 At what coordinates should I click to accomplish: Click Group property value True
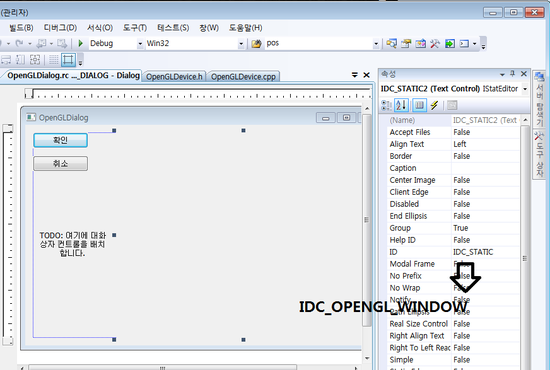[x=485, y=228]
